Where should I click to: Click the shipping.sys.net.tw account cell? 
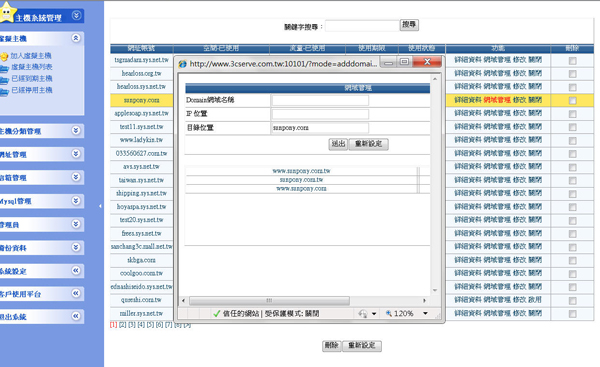click(142, 193)
